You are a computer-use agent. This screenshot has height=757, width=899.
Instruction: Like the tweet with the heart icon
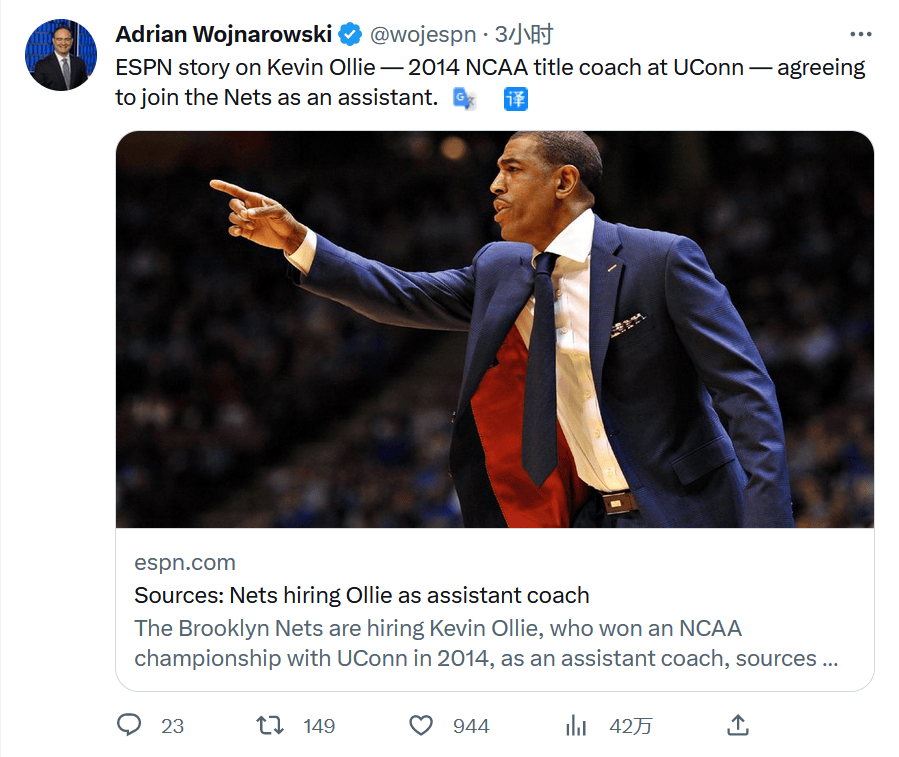(x=421, y=725)
